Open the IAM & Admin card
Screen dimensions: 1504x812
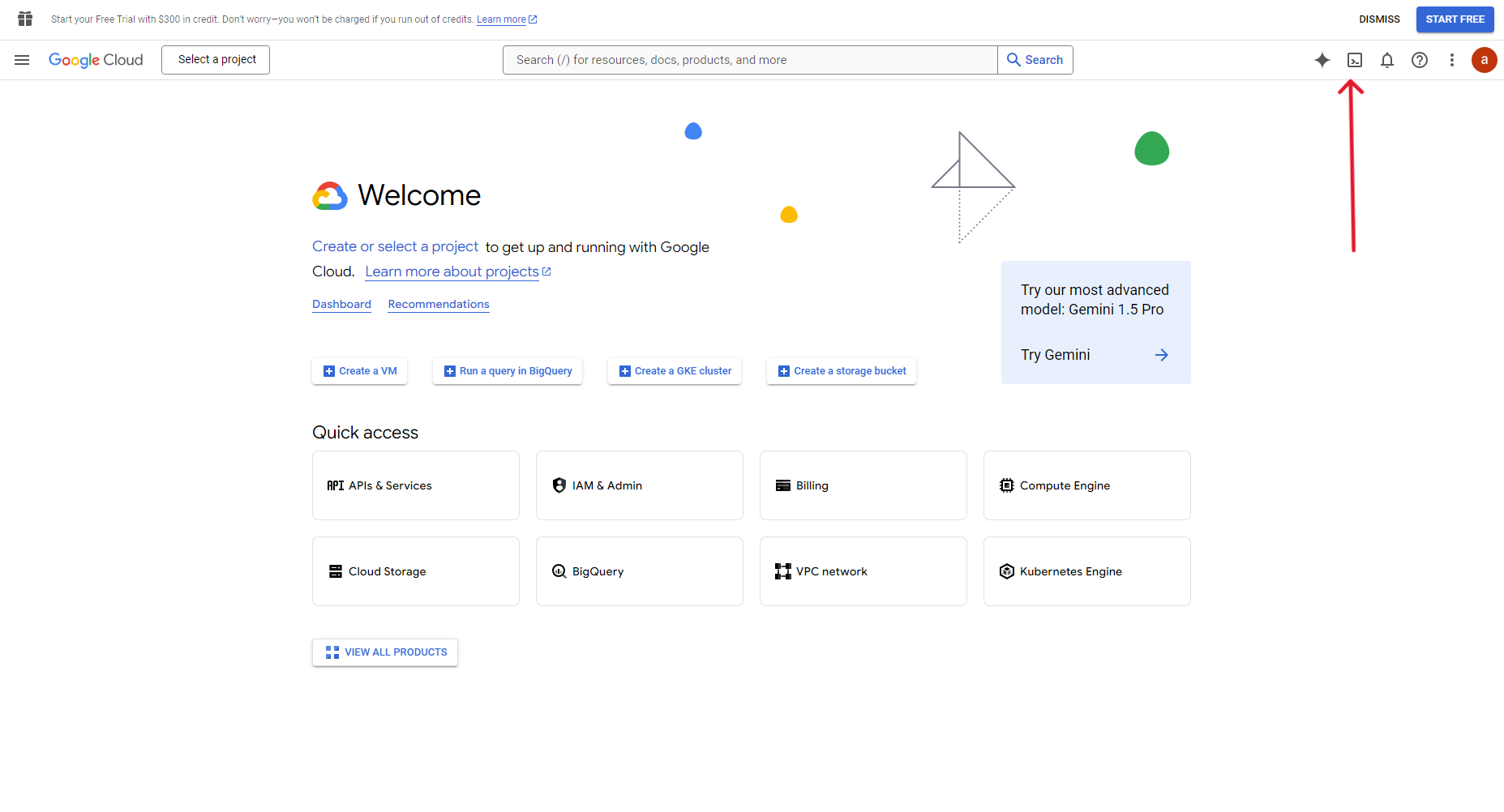(x=640, y=485)
